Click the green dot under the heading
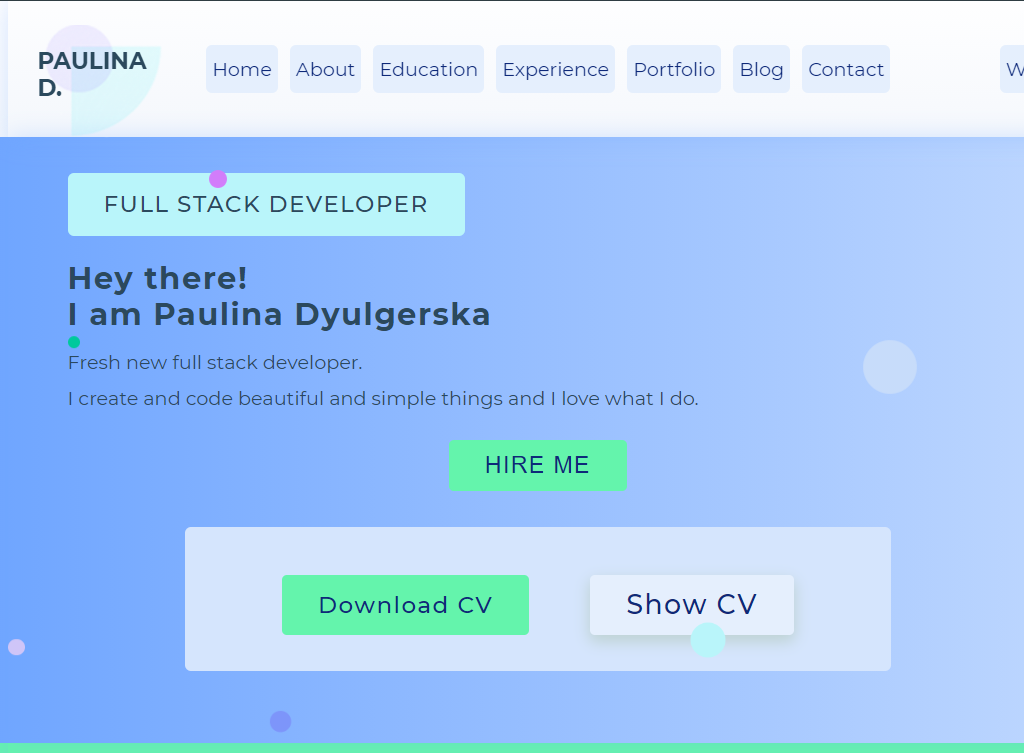The height and width of the screenshot is (753, 1024). [x=74, y=341]
